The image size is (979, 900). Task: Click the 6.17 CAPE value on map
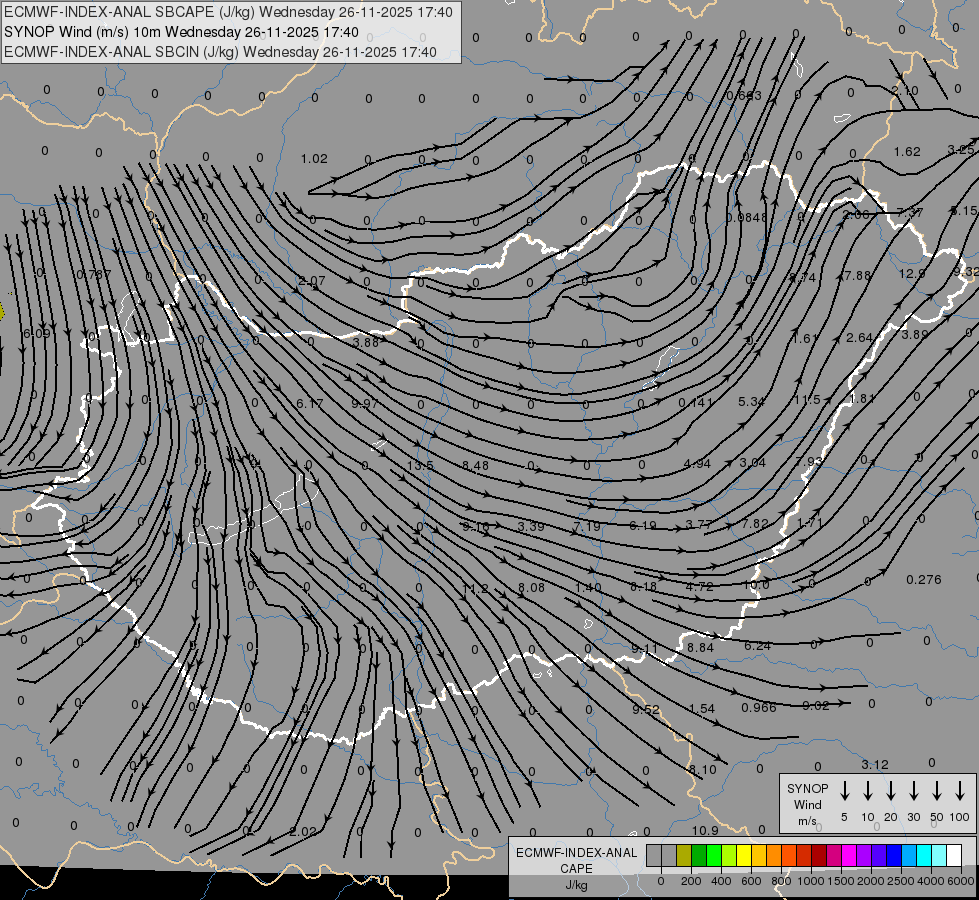[x=310, y=403]
